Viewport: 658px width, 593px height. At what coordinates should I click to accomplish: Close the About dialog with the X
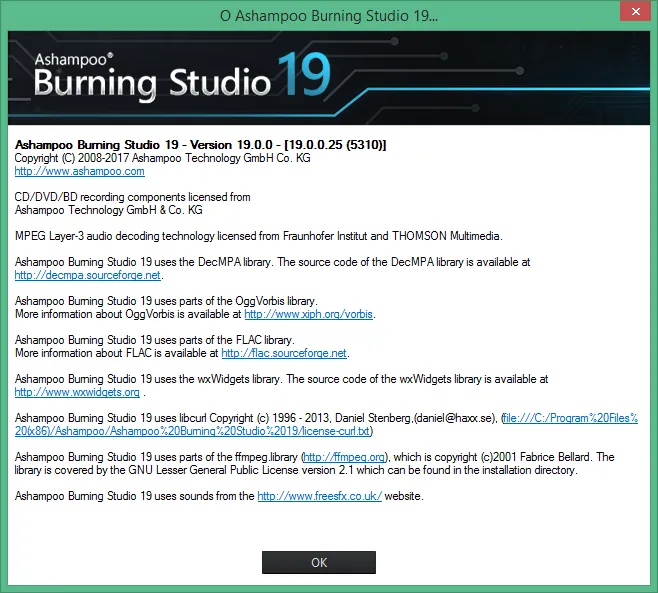point(636,12)
